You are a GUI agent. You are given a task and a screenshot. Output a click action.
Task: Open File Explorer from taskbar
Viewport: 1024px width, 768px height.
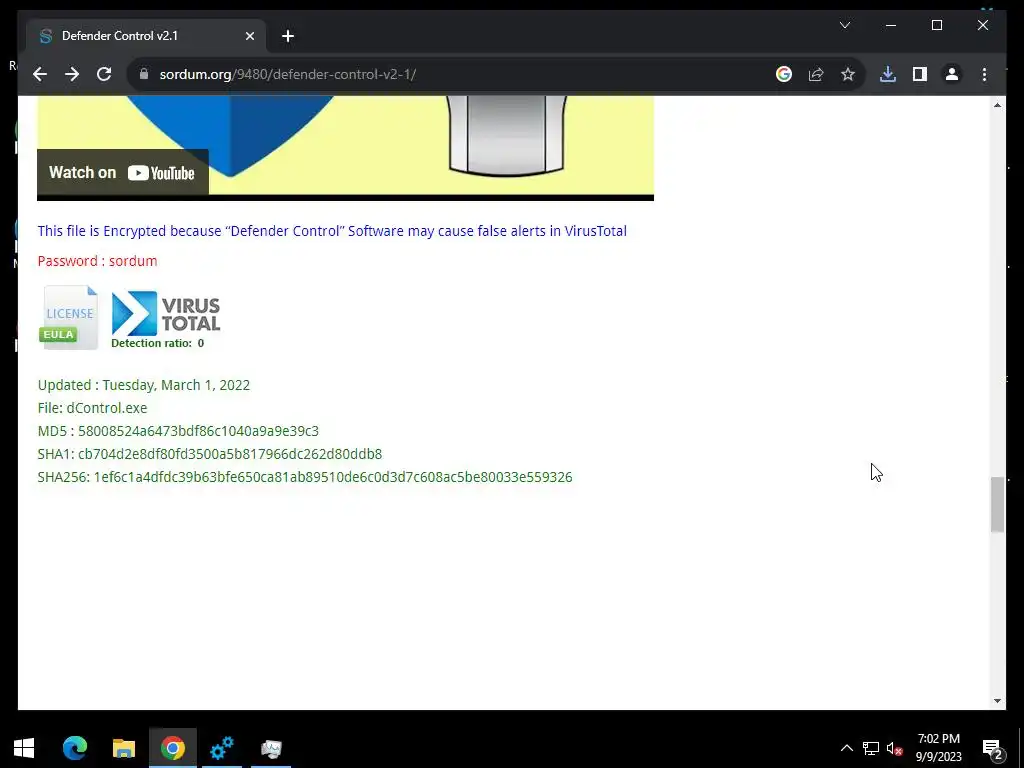pyautogui.click(x=123, y=748)
